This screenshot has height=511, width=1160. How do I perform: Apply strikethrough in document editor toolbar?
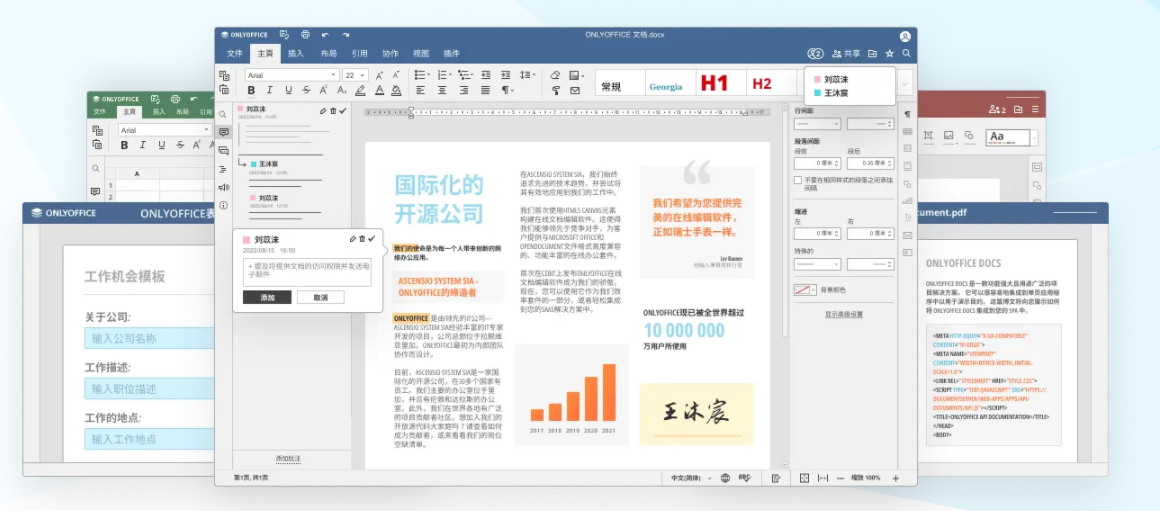306,90
